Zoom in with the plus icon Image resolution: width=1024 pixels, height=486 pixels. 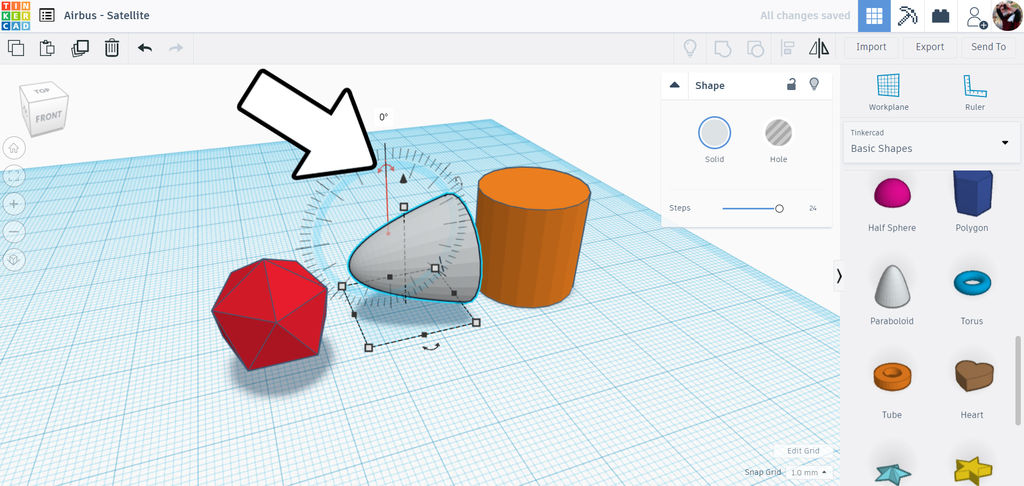[x=14, y=204]
